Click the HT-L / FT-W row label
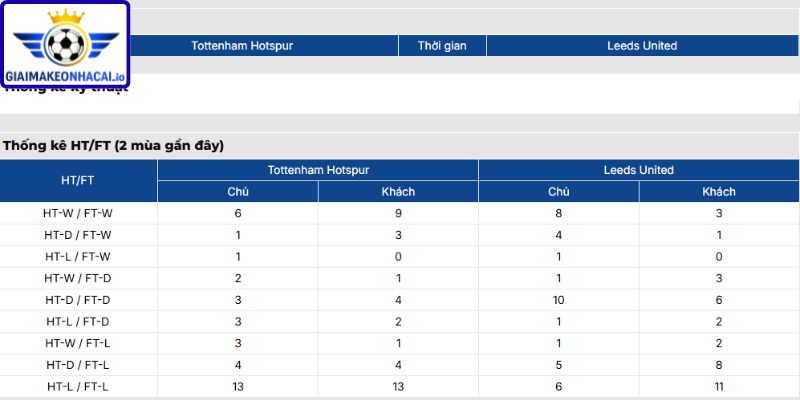This screenshot has width=800, height=400. 78,257
